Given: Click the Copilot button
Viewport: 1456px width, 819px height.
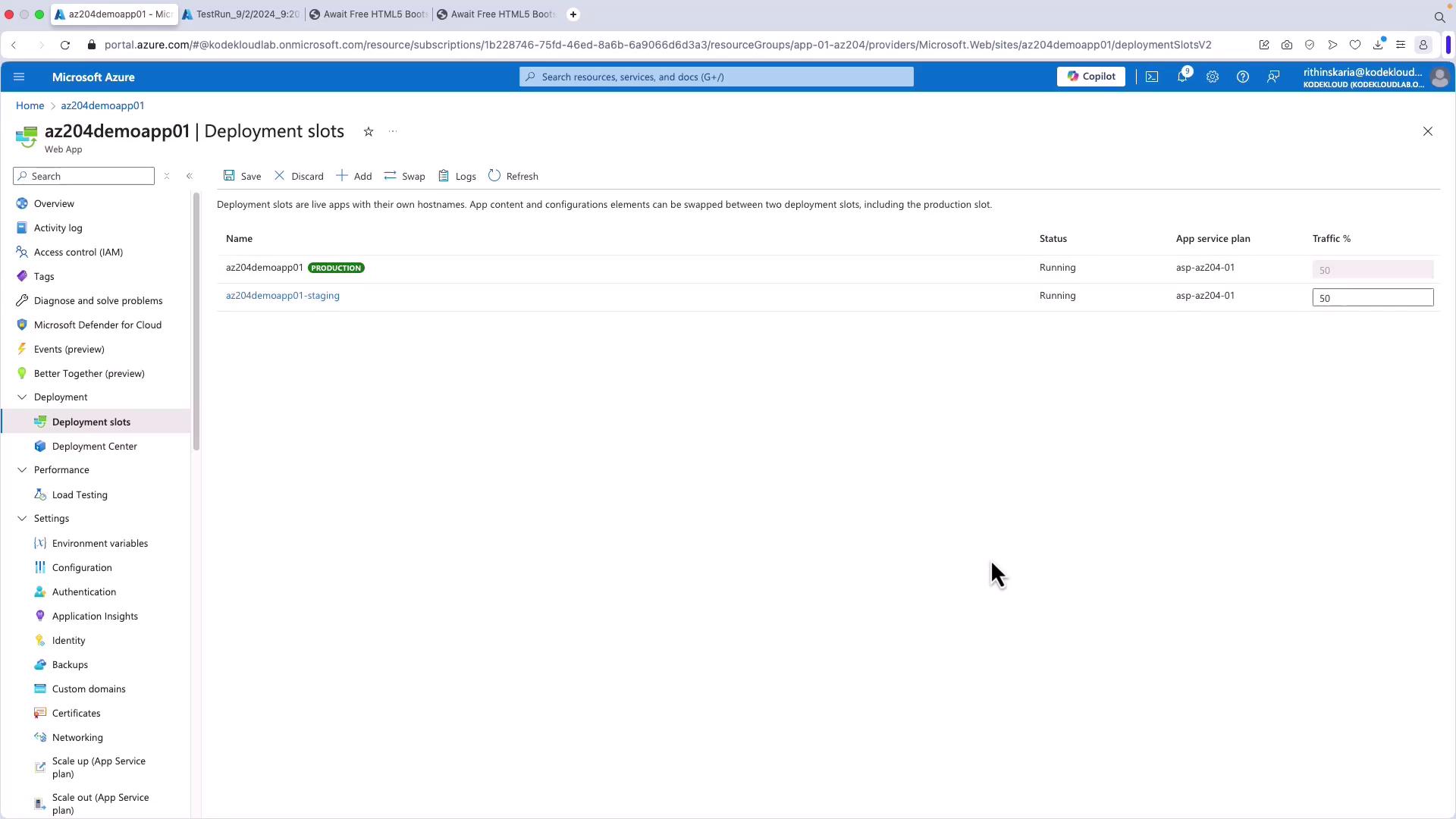Looking at the screenshot, I should (x=1090, y=77).
